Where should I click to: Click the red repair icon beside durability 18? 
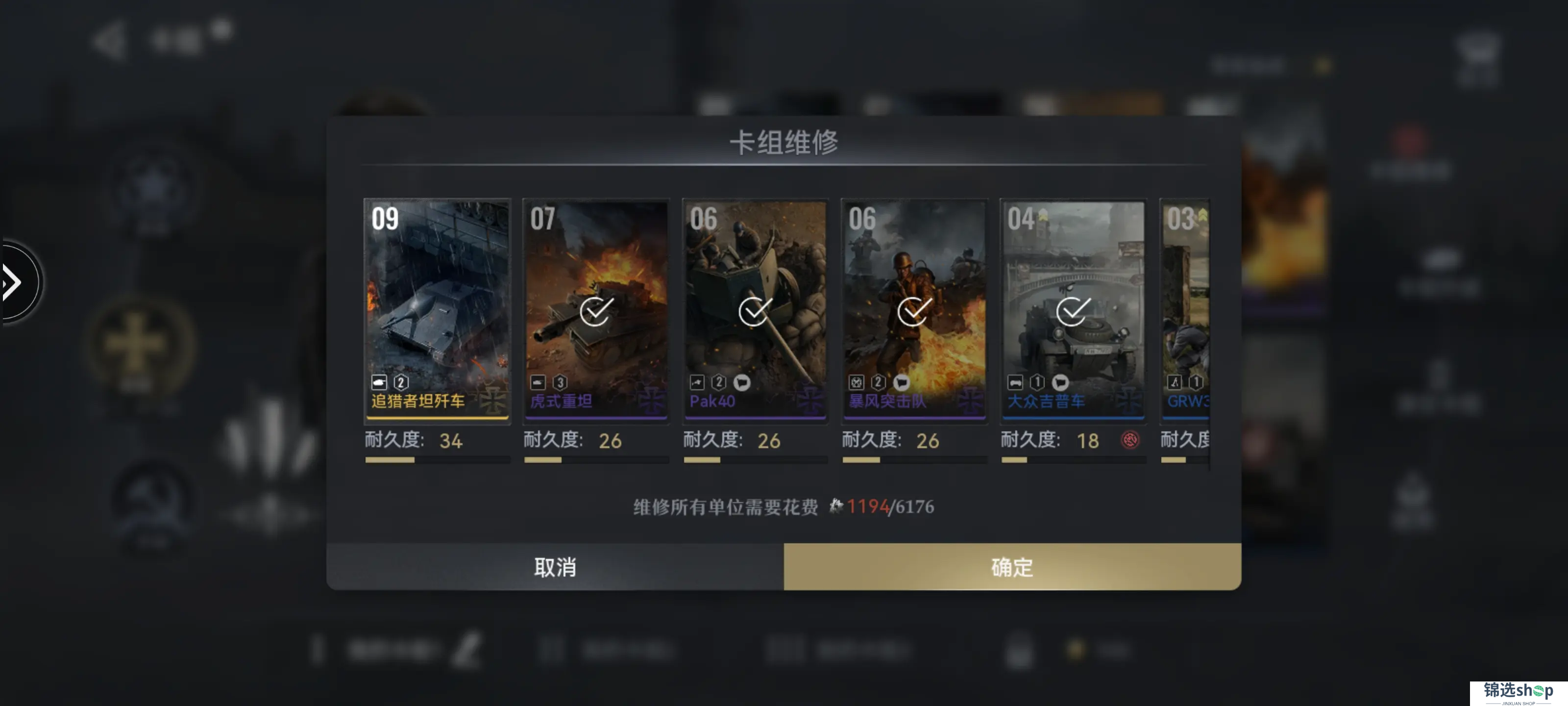coord(1130,440)
